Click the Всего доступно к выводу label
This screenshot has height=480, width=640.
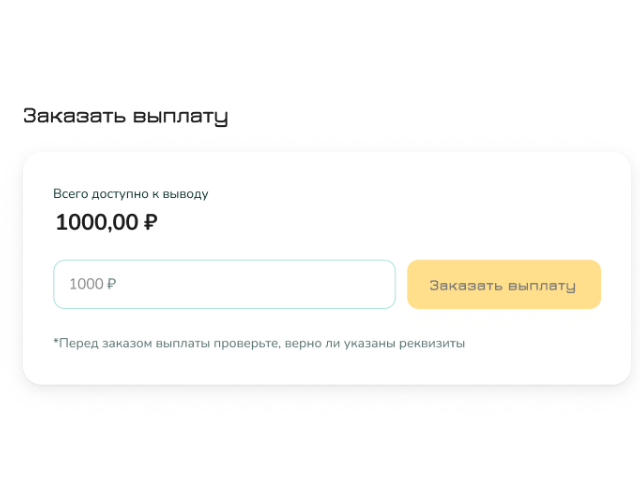point(130,194)
